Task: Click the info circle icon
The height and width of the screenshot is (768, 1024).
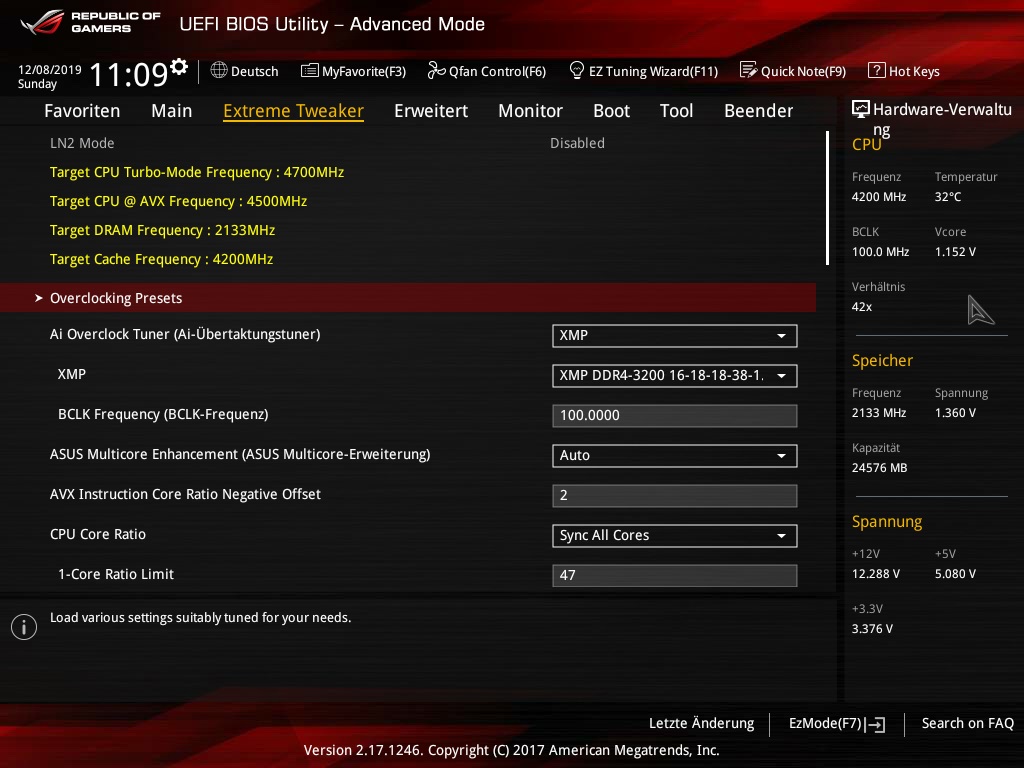Action: click(24, 627)
